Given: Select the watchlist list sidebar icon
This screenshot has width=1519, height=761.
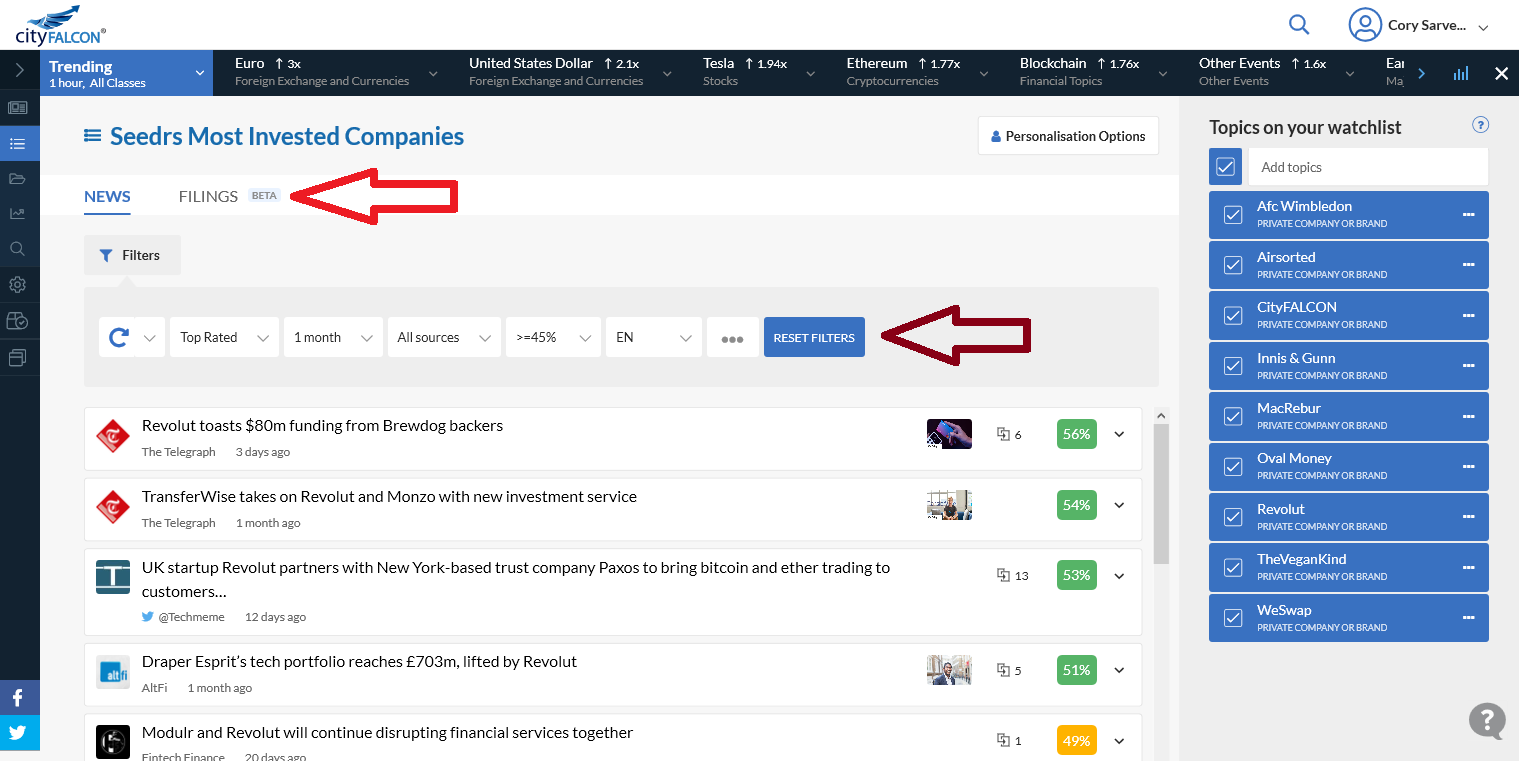Looking at the screenshot, I should pos(18,143).
